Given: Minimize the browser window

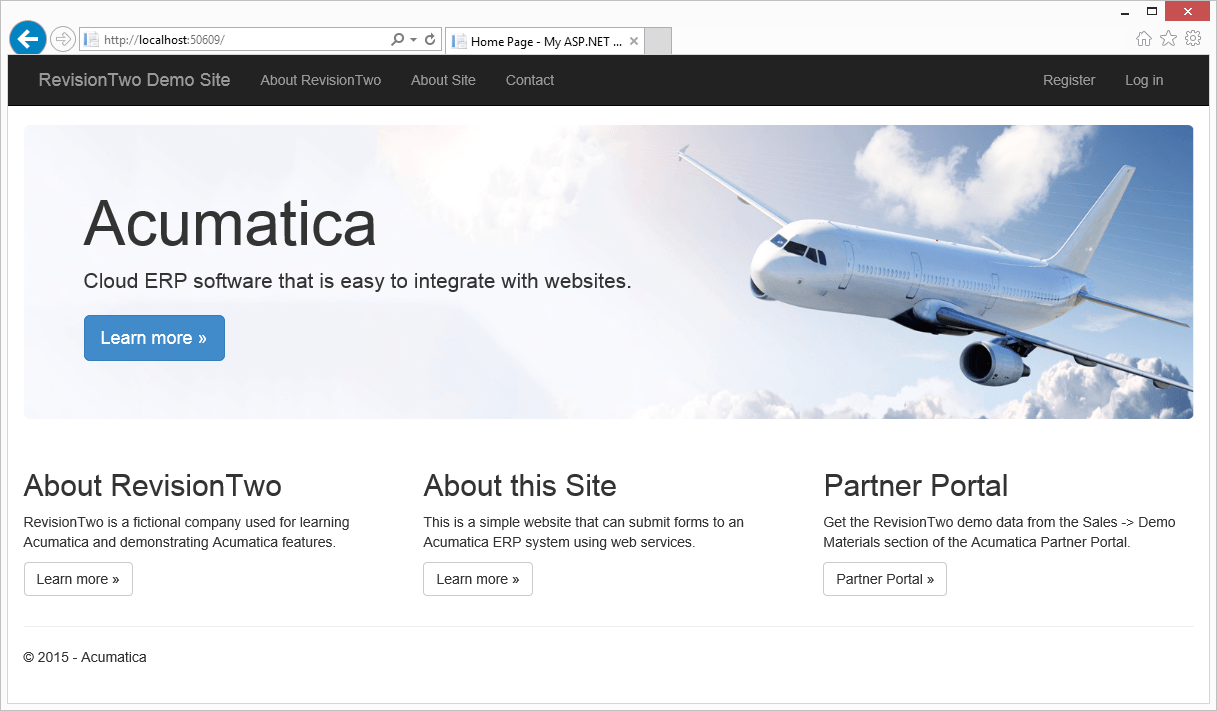Looking at the screenshot, I should (1126, 12).
